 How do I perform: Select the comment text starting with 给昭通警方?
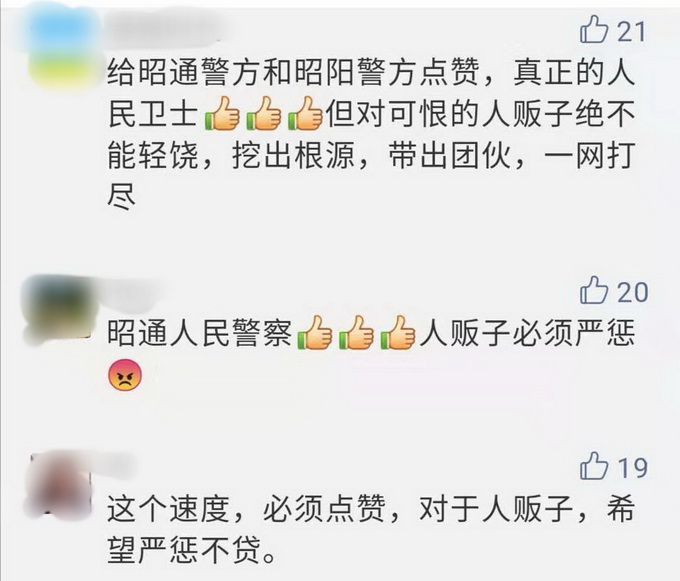[x=371, y=135]
